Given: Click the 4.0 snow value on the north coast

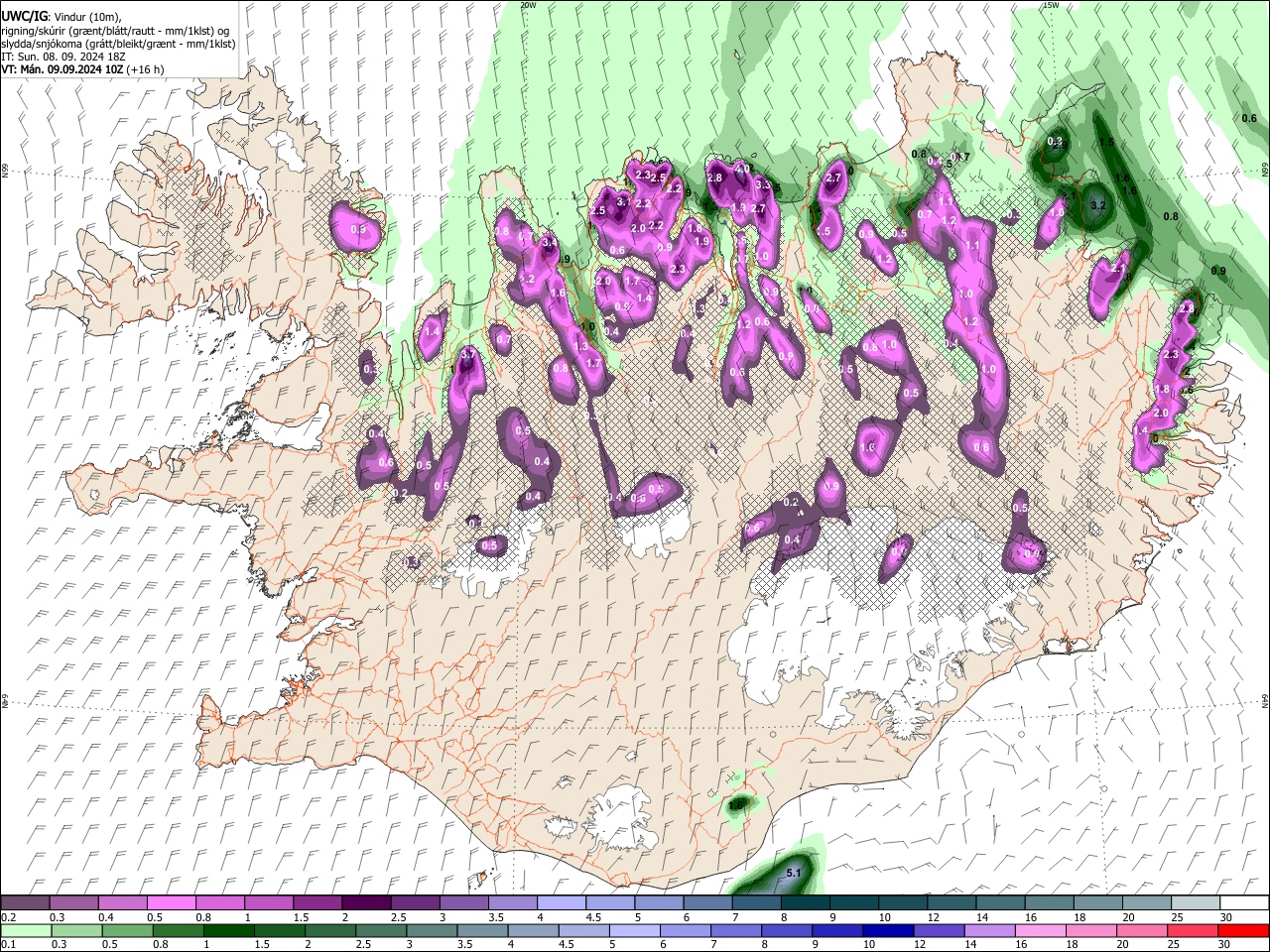Looking at the screenshot, I should click(x=742, y=170).
